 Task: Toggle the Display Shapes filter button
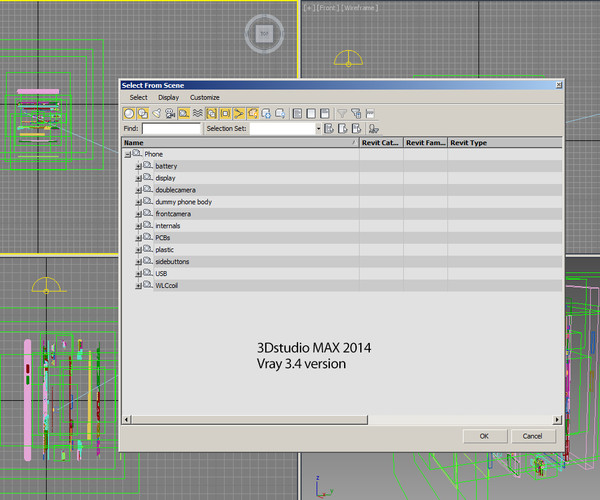pos(143,113)
